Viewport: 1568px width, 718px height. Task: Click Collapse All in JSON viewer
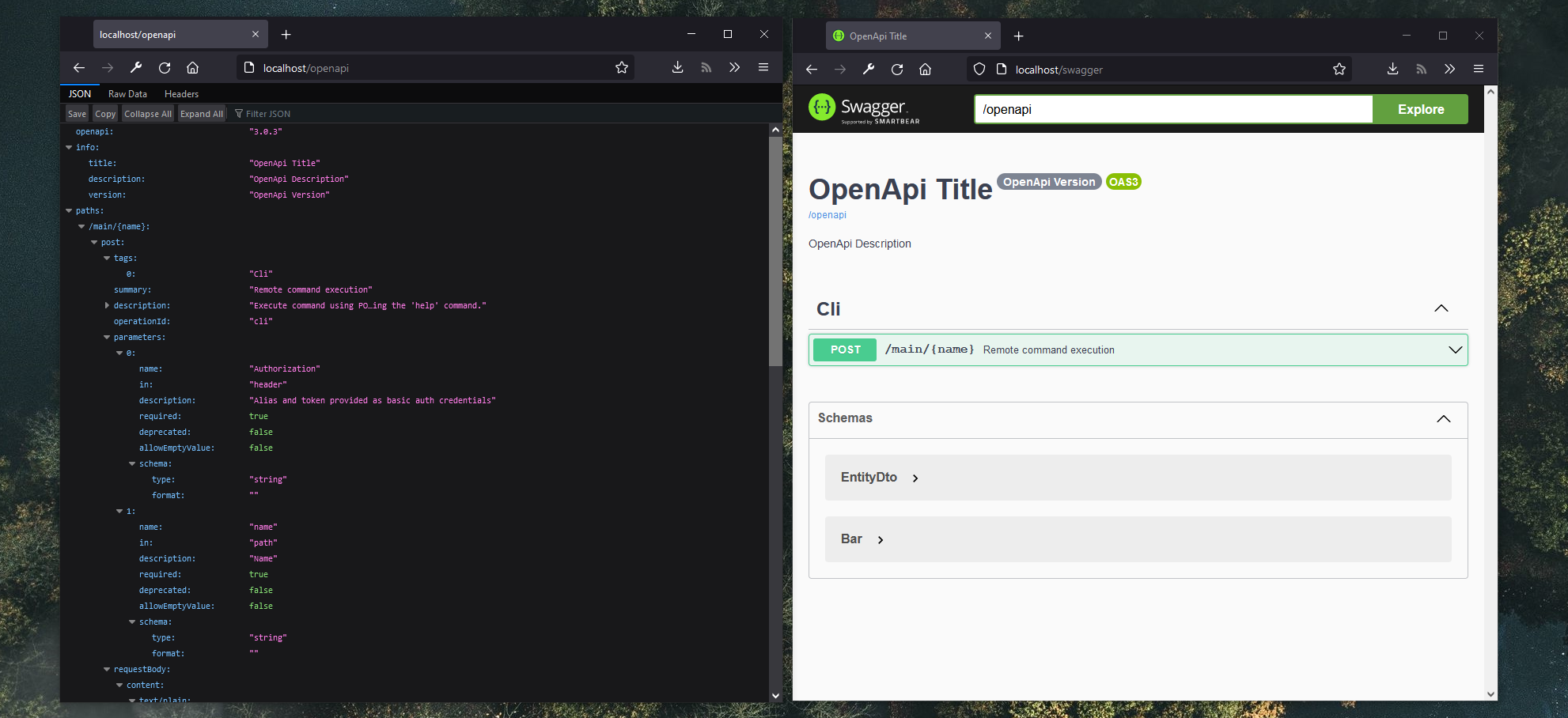pyautogui.click(x=147, y=114)
